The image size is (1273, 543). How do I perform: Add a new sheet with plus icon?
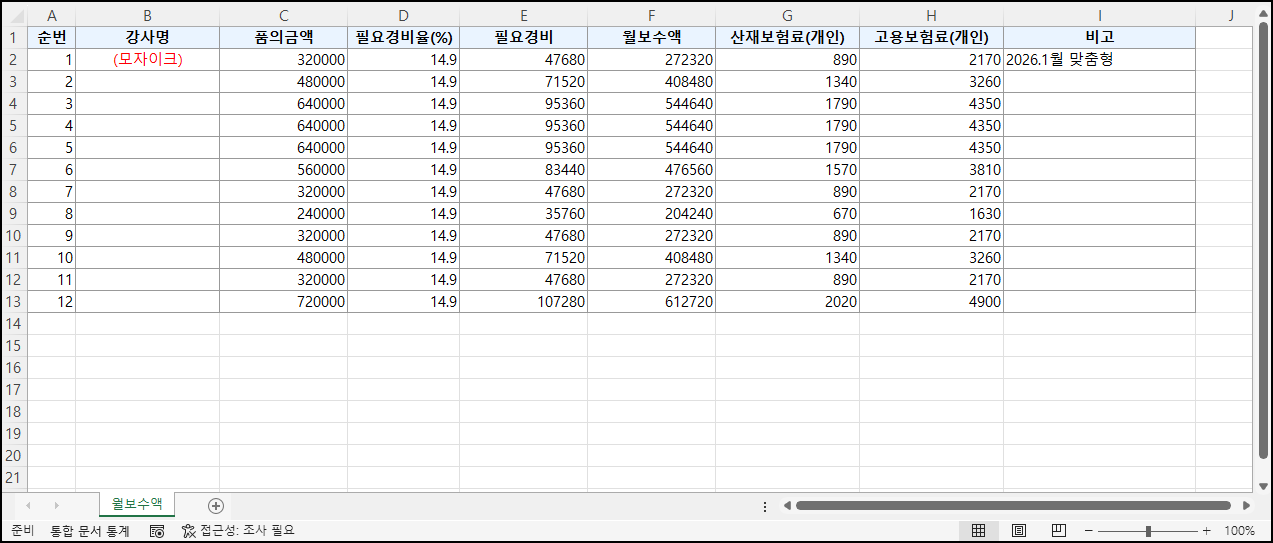(215, 505)
